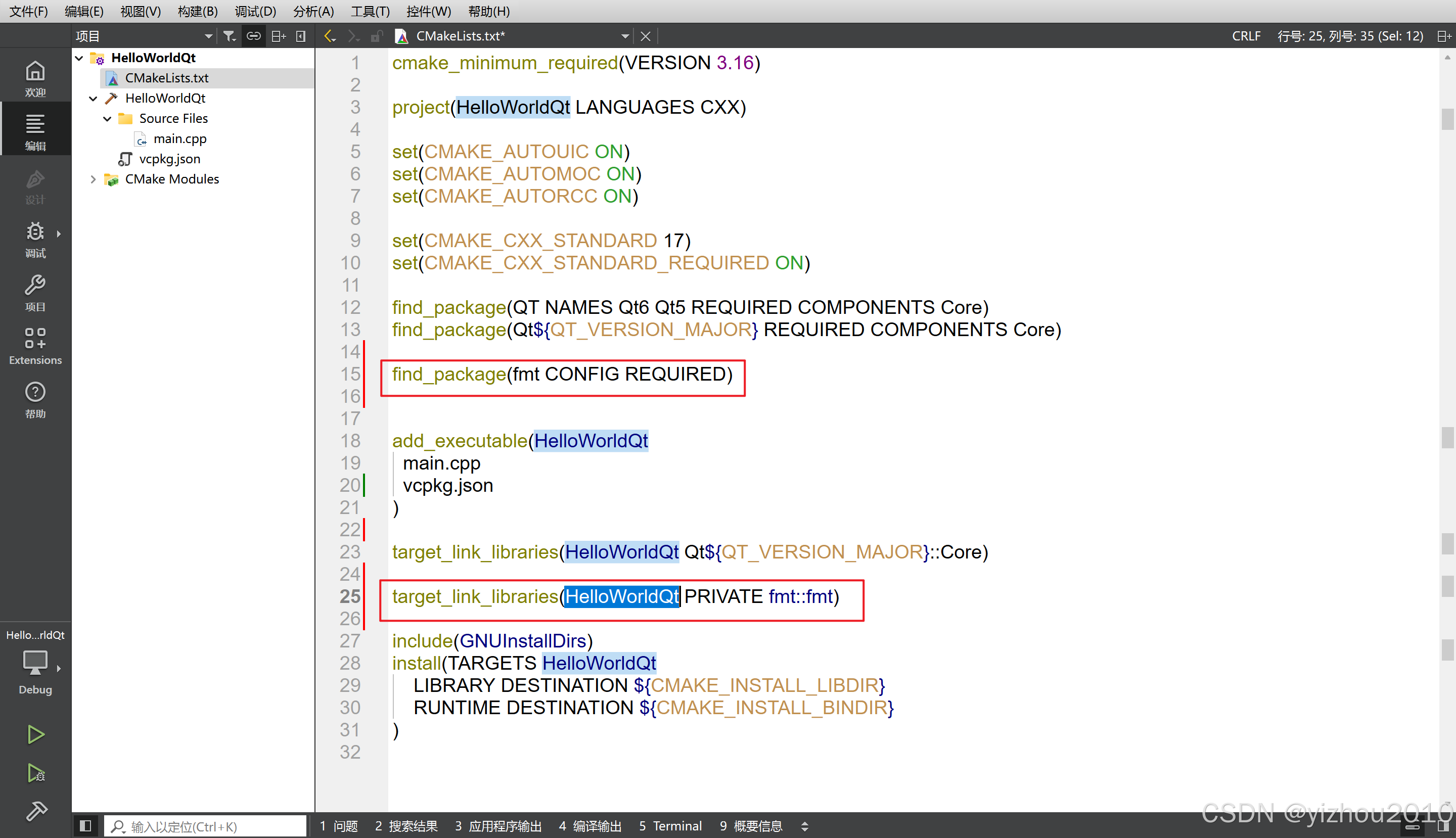This screenshot has width=1456, height=838.
Task: Go back in editor navigation history
Action: coord(330,36)
